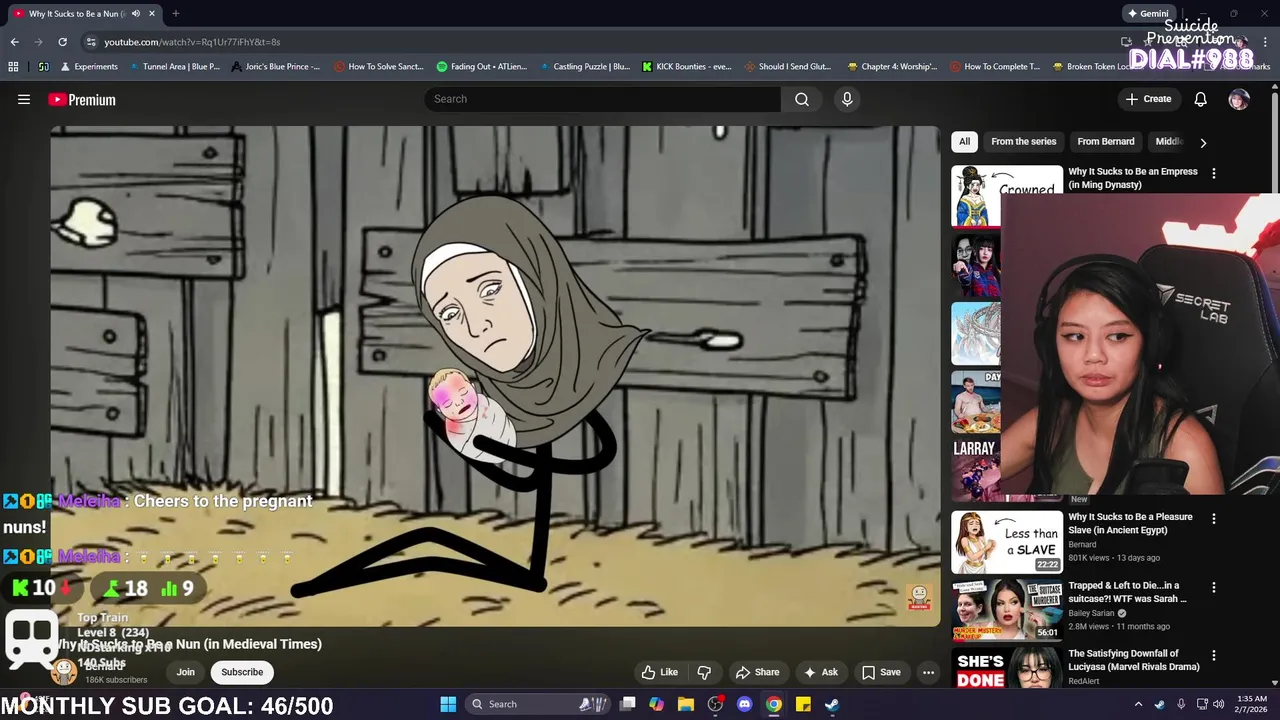Click the Join channel button
The height and width of the screenshot is (720, 1280).
pos(186,672)
